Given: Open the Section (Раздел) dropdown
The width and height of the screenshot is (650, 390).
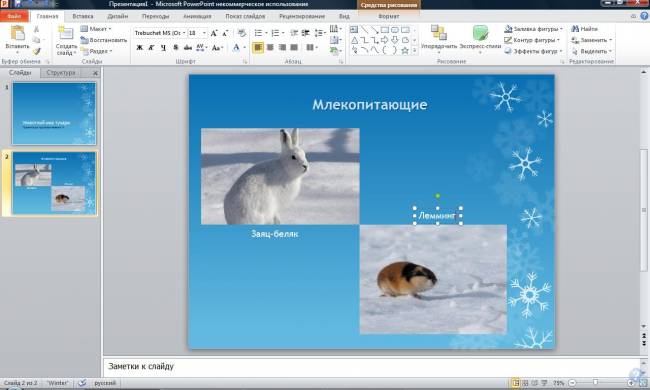Looking at the screenshot, I should pos(97,51).
